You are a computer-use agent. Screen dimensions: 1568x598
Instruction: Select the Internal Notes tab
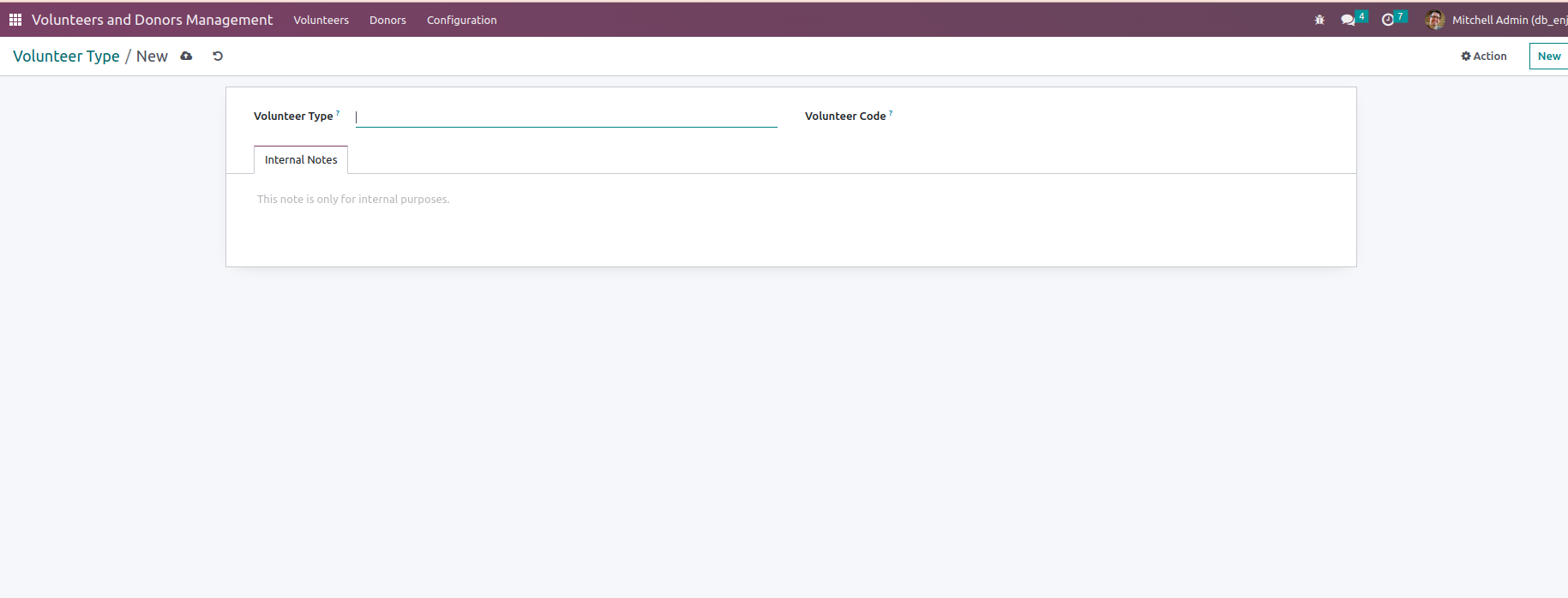coord(301,159)
